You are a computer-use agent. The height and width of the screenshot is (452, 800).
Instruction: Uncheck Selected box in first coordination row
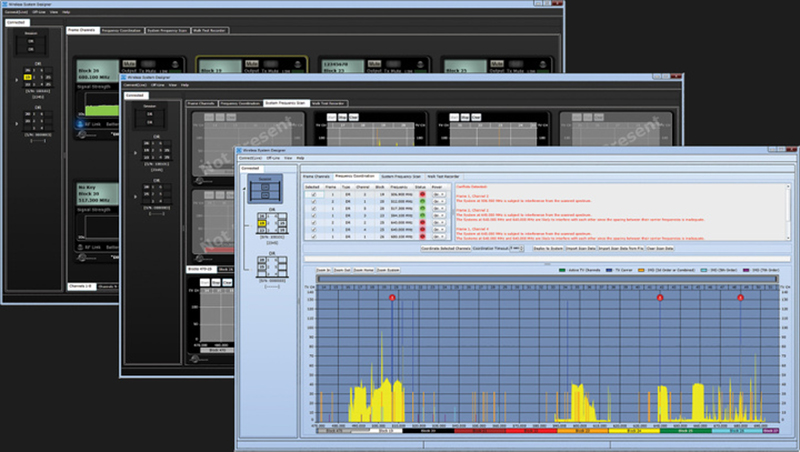(x=314, y=194)
